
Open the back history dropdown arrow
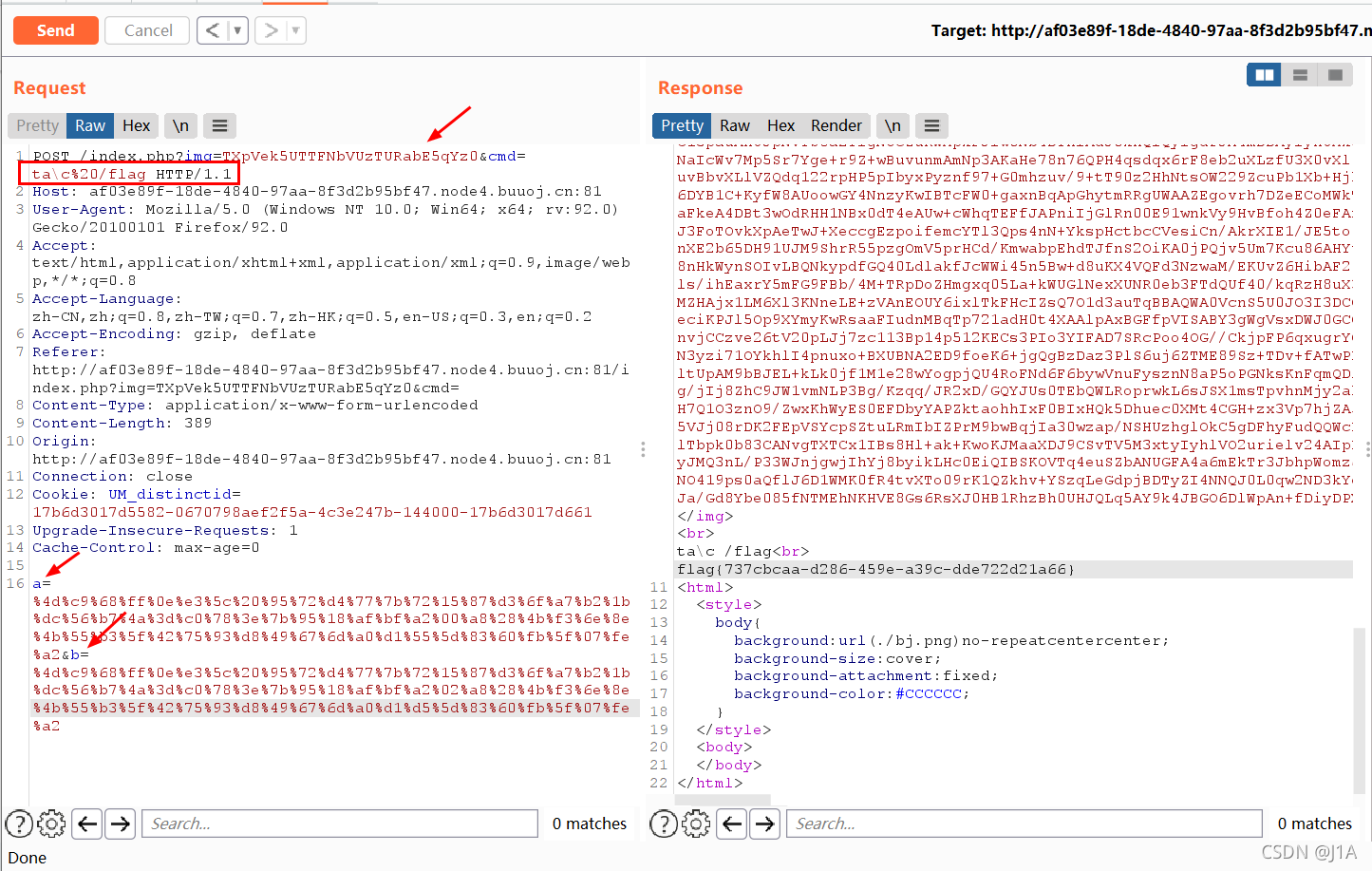pos(237,30)
